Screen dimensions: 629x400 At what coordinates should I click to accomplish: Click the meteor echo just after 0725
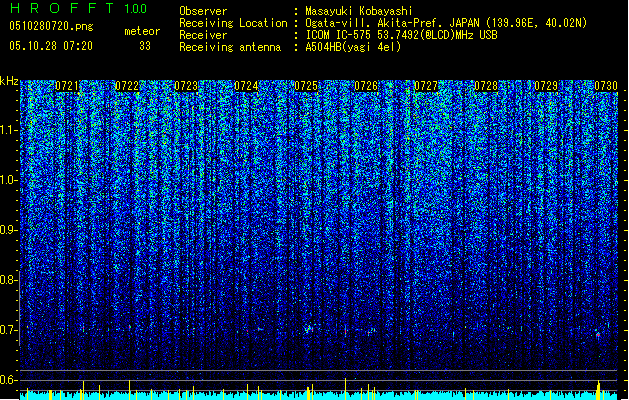[x=308, y=329]
